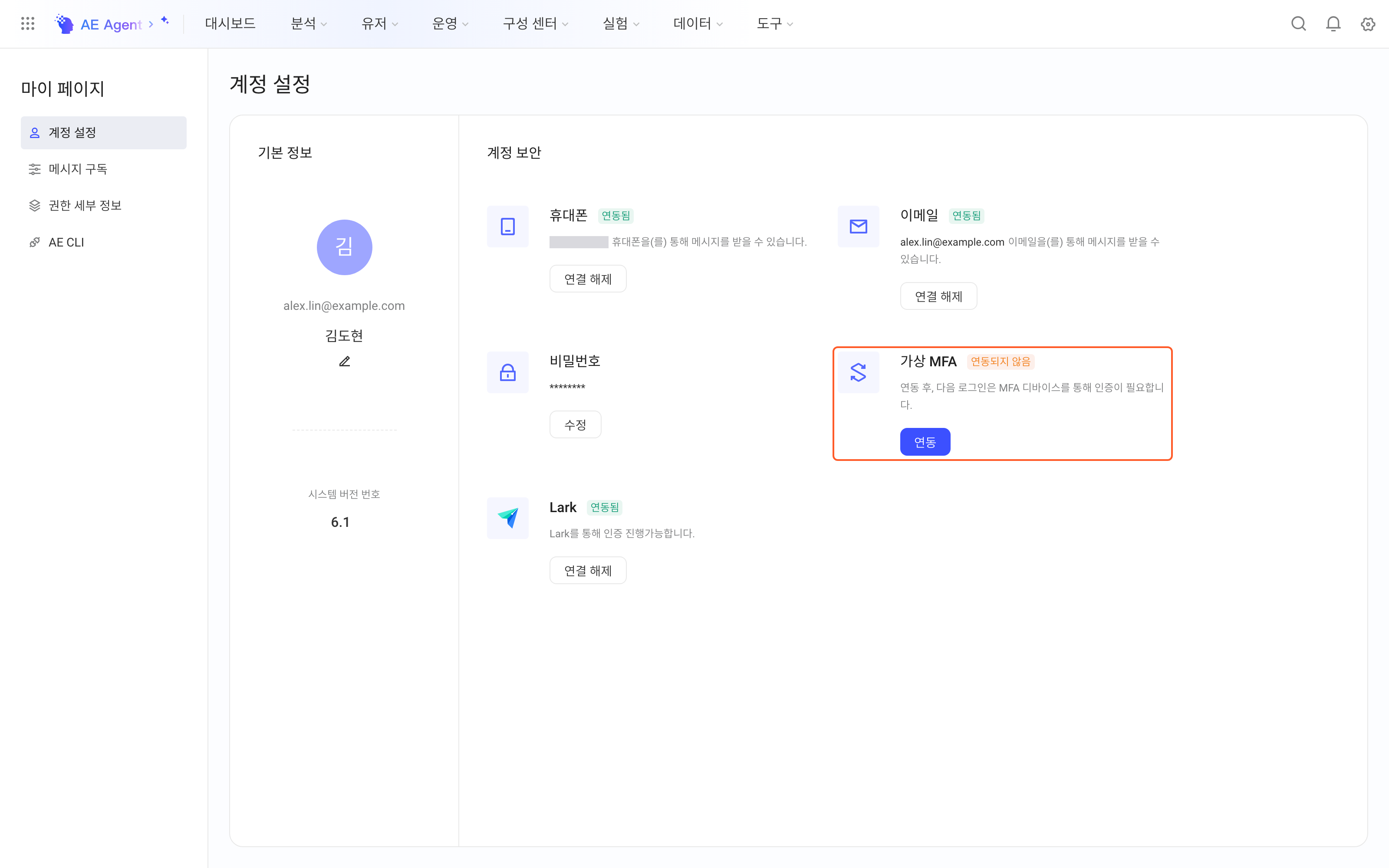Click the 이메일 envelope icon

point(858,226)
